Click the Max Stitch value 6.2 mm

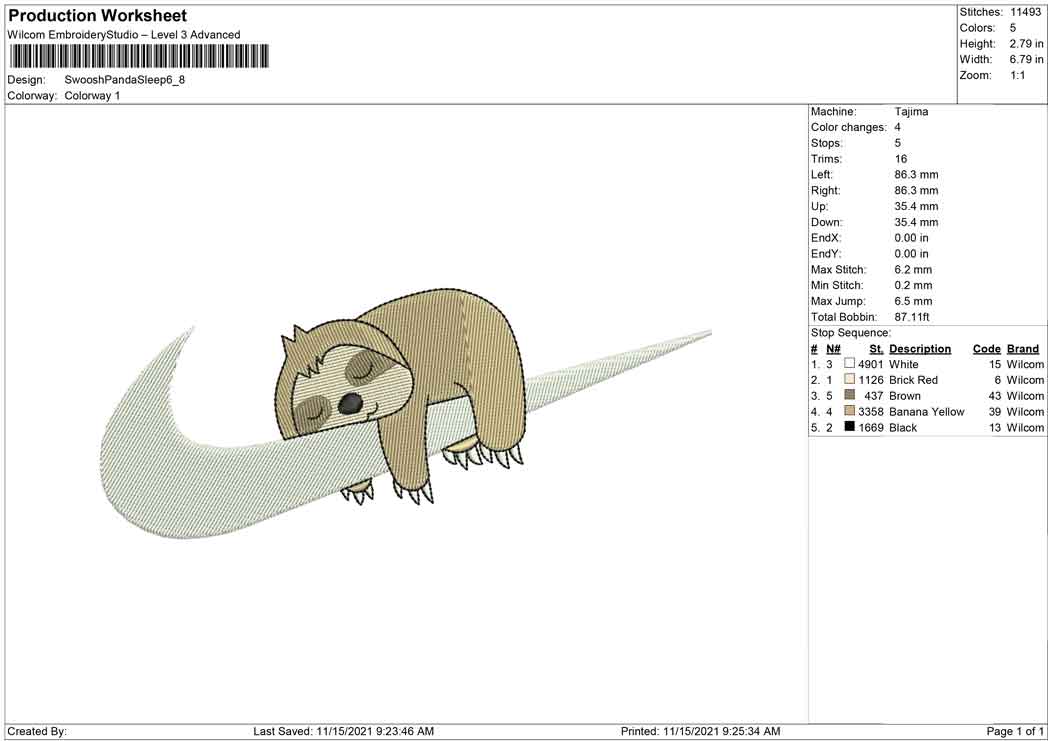912,270
